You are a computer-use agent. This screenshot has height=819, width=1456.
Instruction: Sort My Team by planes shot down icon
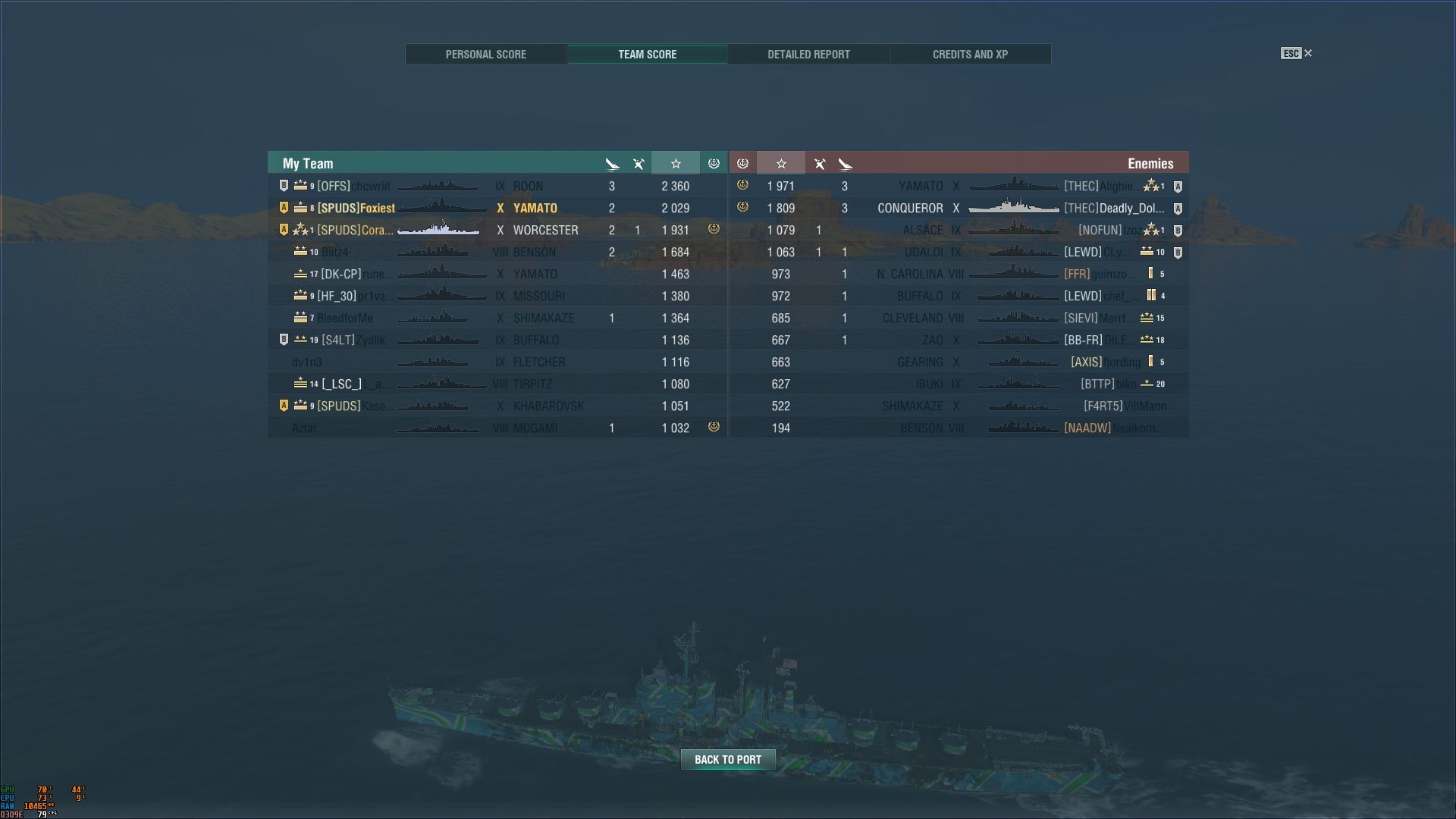pos(639,164)
